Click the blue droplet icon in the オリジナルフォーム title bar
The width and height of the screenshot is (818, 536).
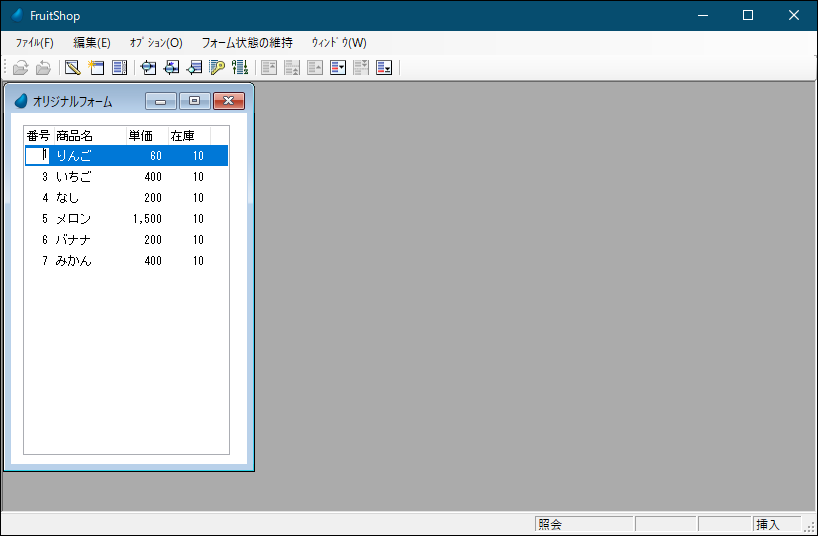[x=21, y=101]
